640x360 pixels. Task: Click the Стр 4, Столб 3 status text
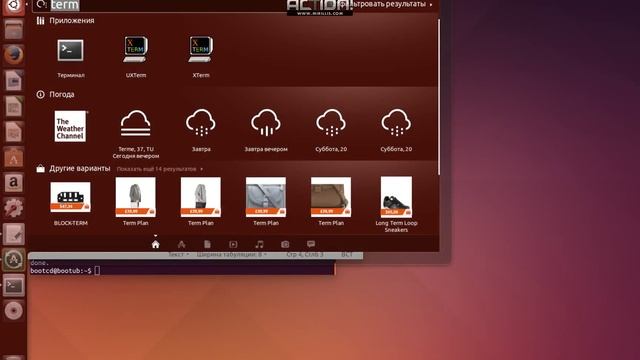pyautogui.click(x=305, y=254)
